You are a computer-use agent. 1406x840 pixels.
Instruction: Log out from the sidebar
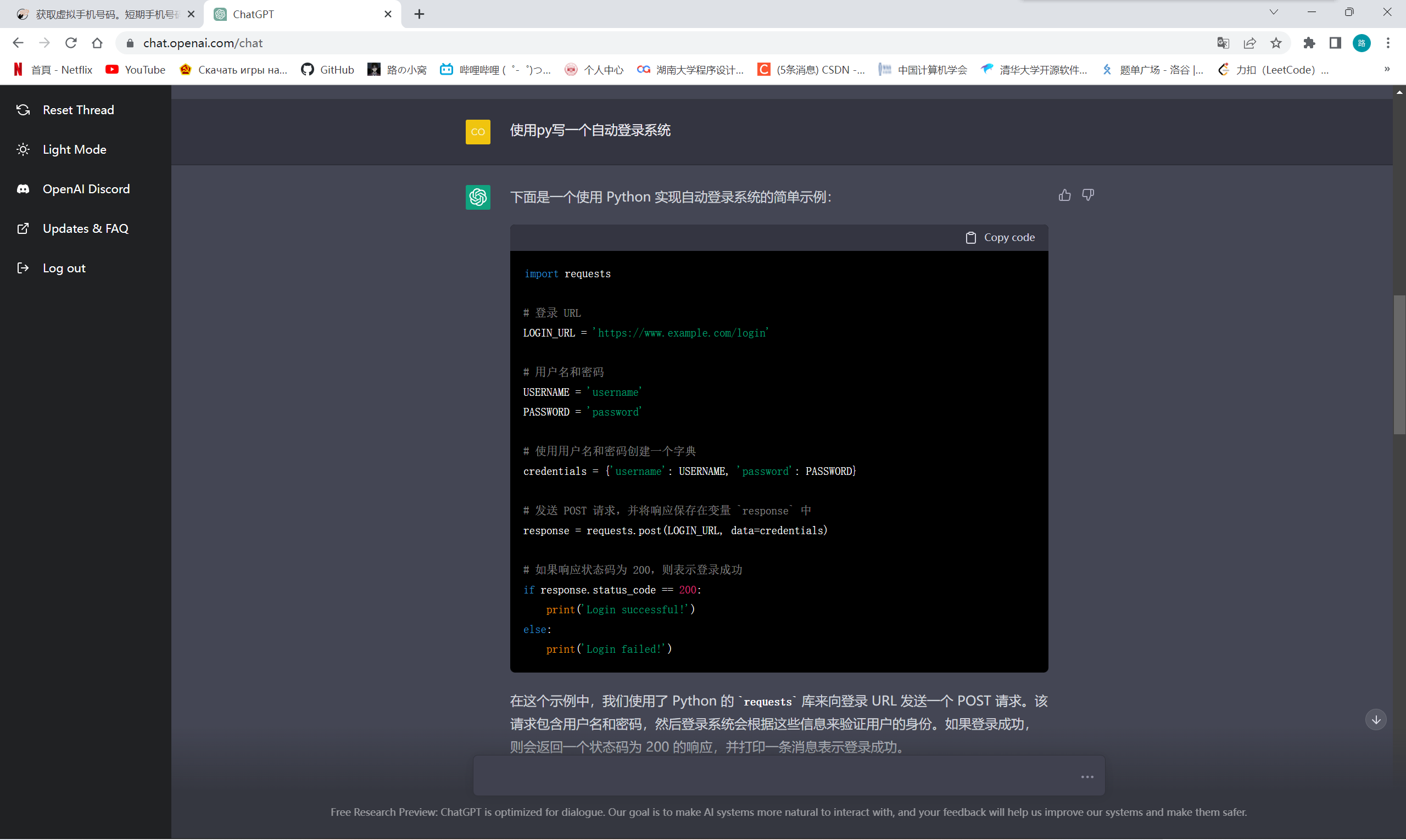click(x=64, y=268)
